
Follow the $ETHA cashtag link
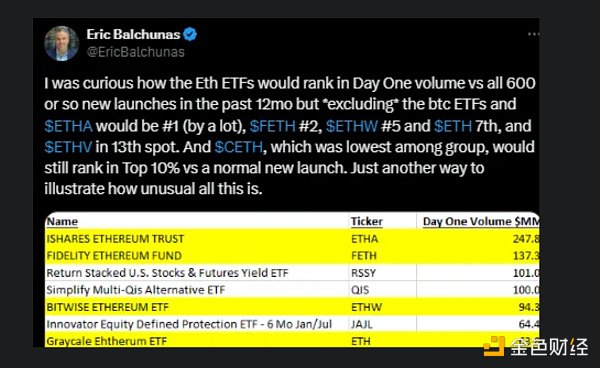pos(68,126)
